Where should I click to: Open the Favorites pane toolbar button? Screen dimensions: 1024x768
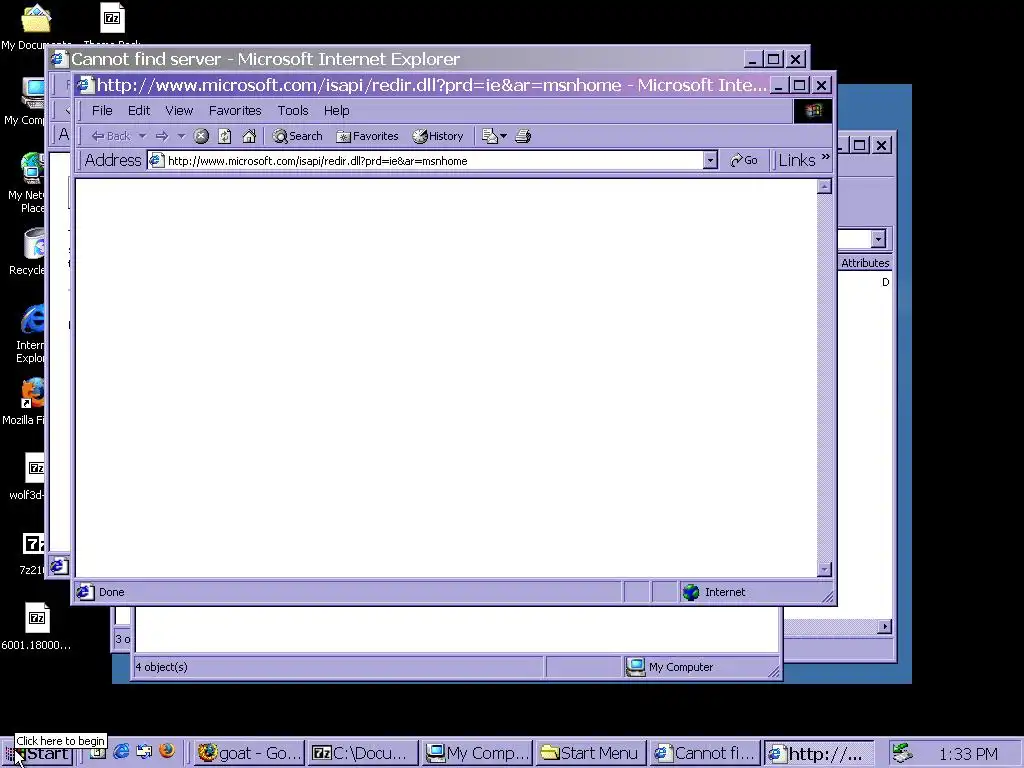point(368,136)
